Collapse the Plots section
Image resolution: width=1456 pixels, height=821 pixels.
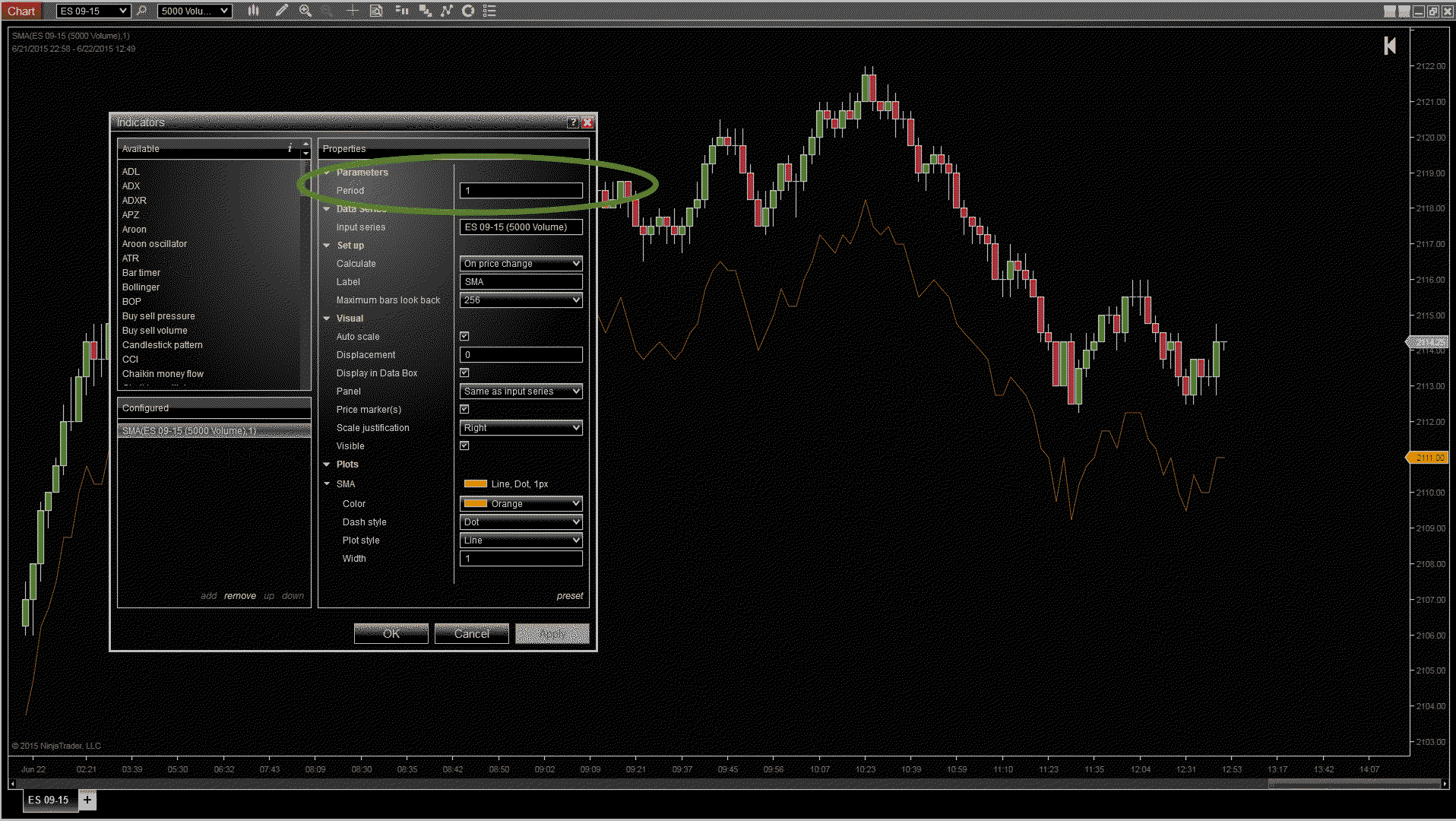327,464
